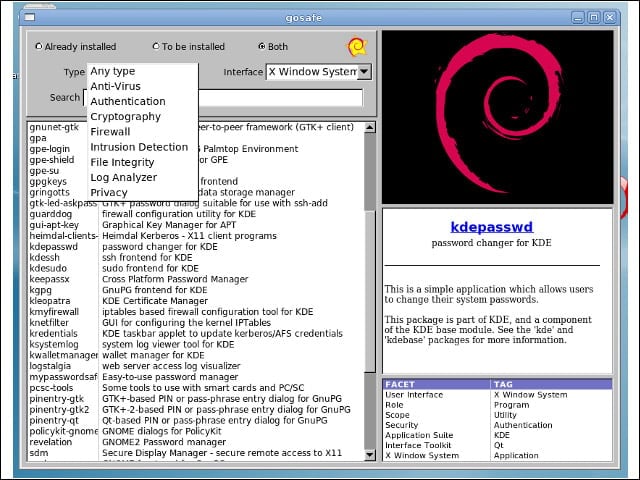Image resolution: width=640 pixels, height=480 pixels.
Task: Click scrollbar down arrow in package list
Action: tap(370, 454)
